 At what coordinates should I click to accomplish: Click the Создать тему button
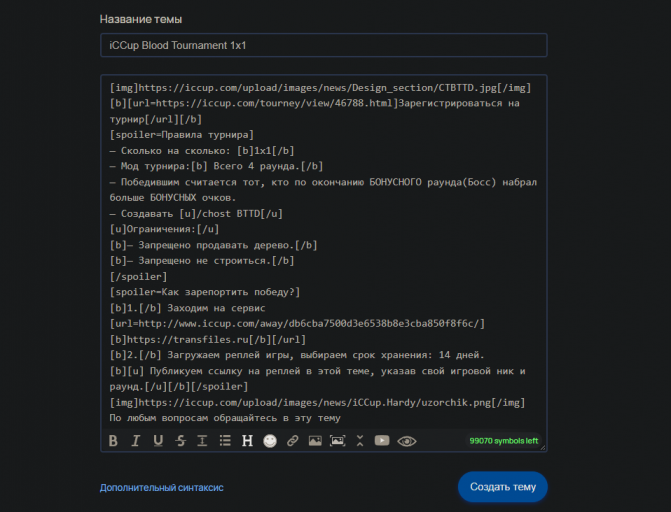(503, 487)
